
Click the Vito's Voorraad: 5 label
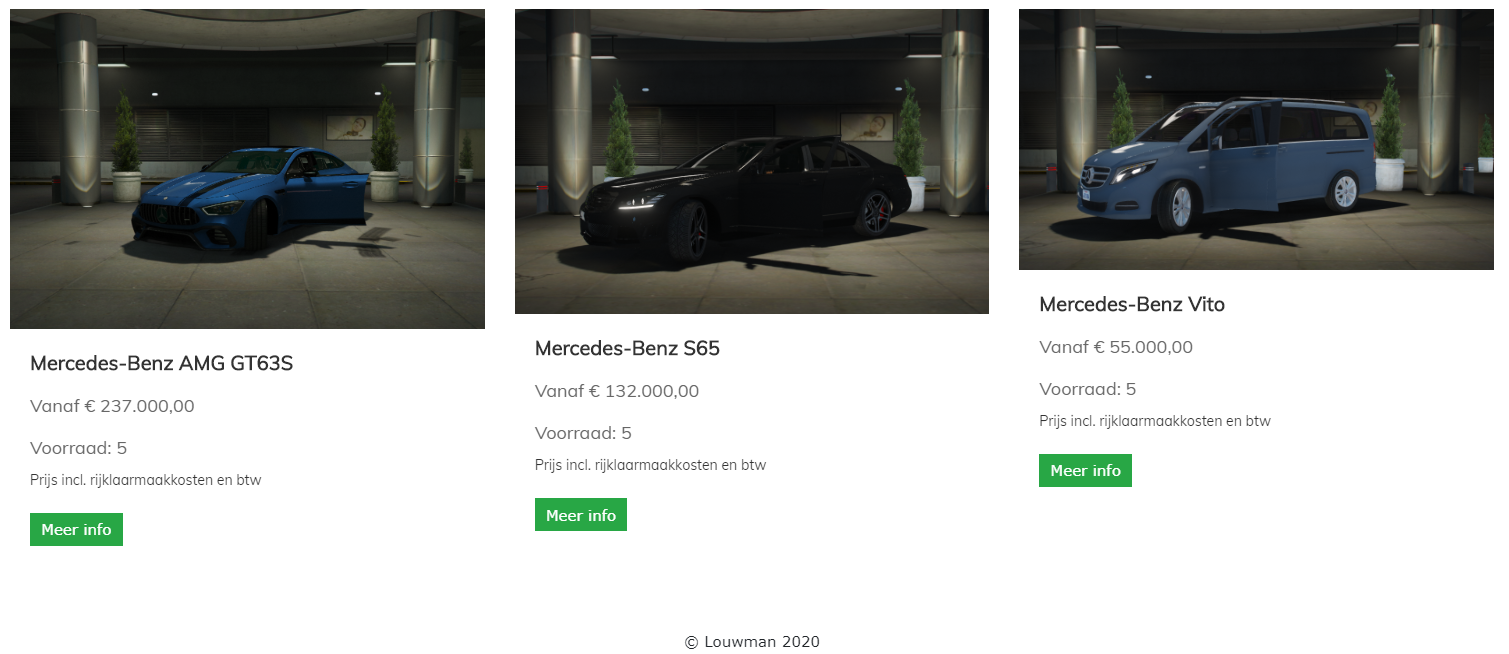(1087, 389)
